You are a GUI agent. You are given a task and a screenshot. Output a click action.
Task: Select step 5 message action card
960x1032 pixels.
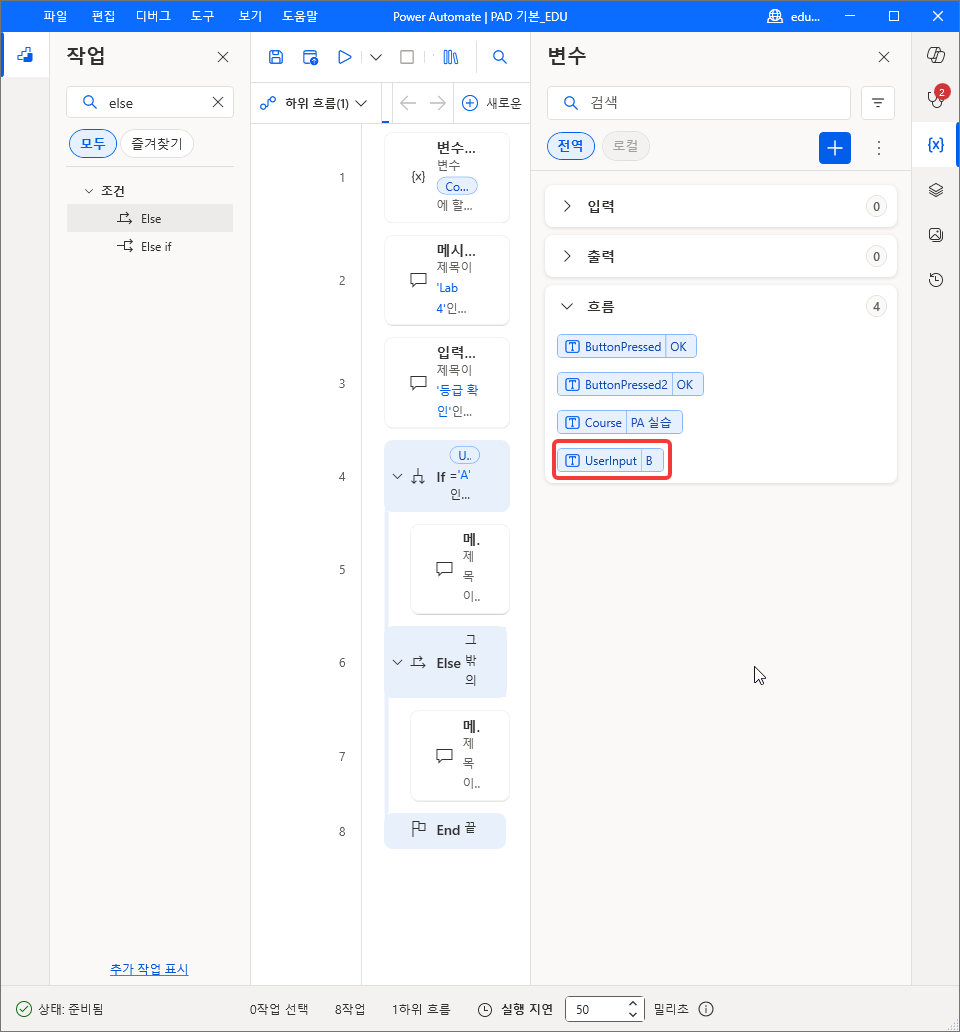click(x=460, y=569)
